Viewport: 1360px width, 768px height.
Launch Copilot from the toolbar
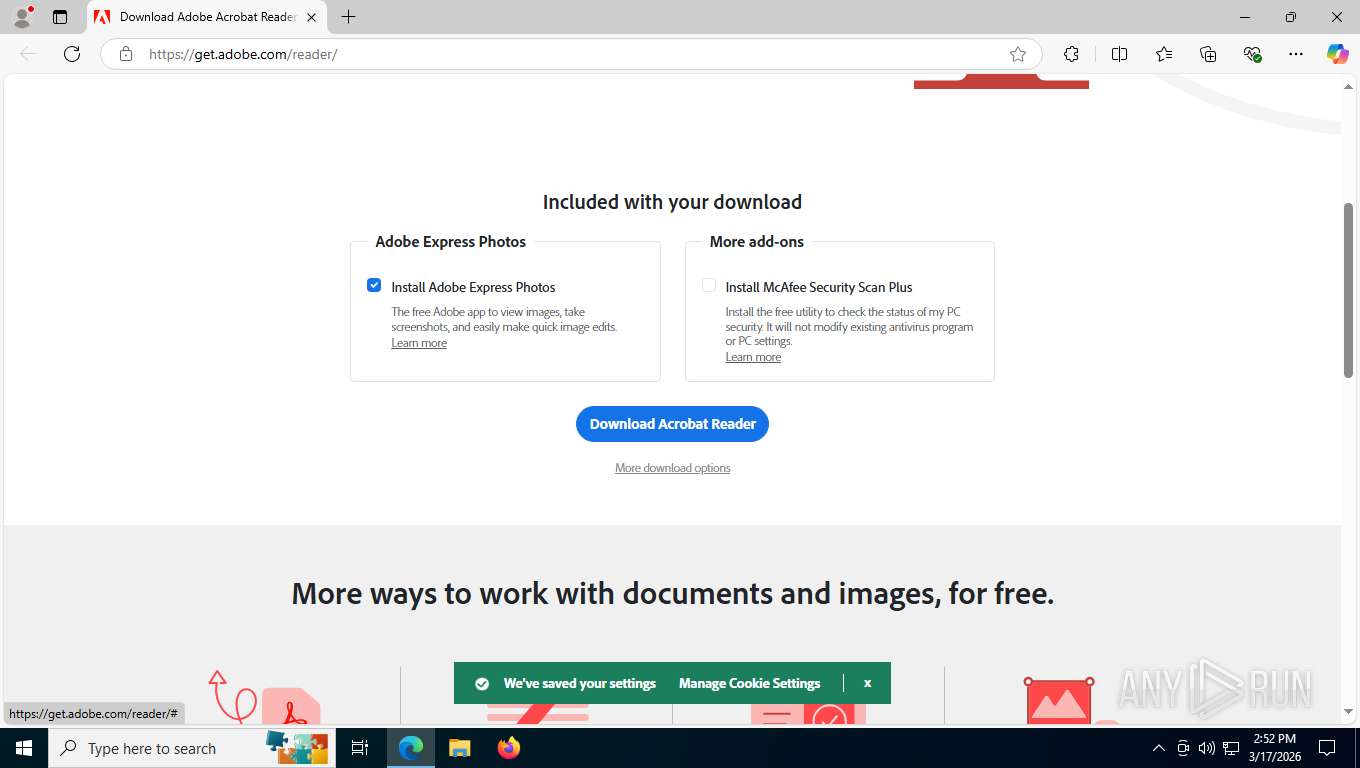tap(1337, 54)
